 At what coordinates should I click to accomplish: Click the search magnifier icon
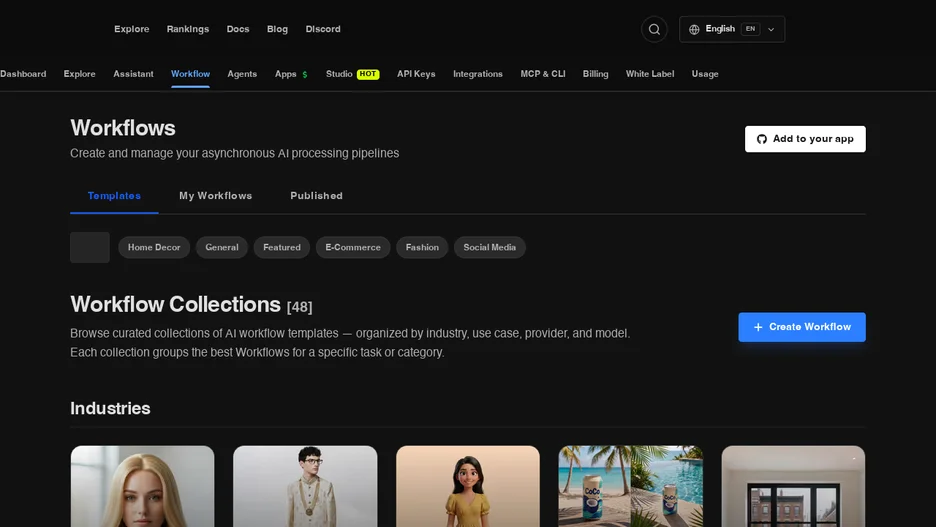(x=654, y=29)
